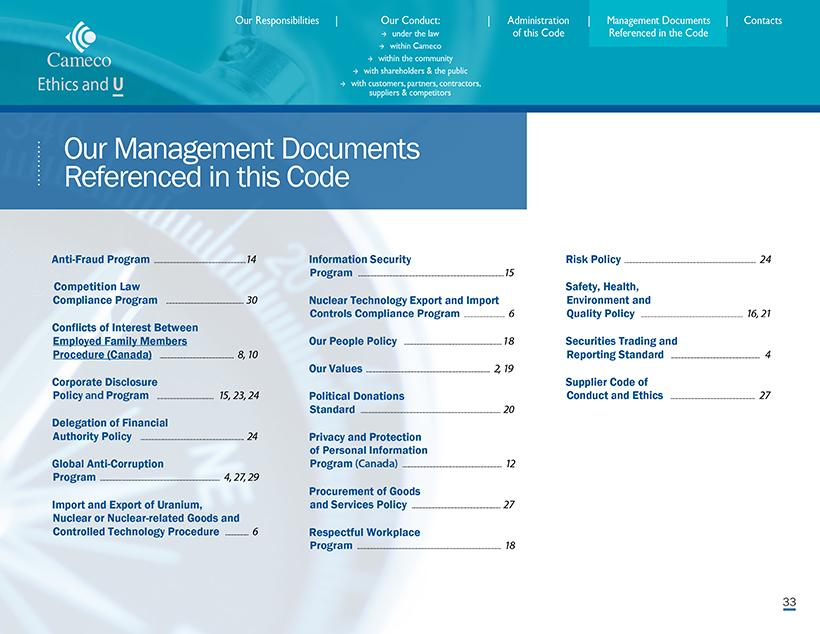Open Supplier Code of Conduct and Ethics
The image size is (820, 634).
[614, 389]
